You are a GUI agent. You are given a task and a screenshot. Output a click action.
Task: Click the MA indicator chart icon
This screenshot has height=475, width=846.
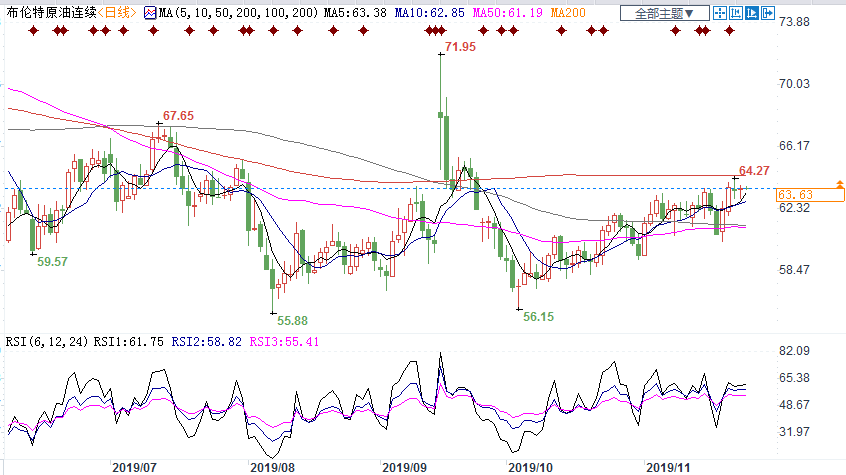[150, 13]
